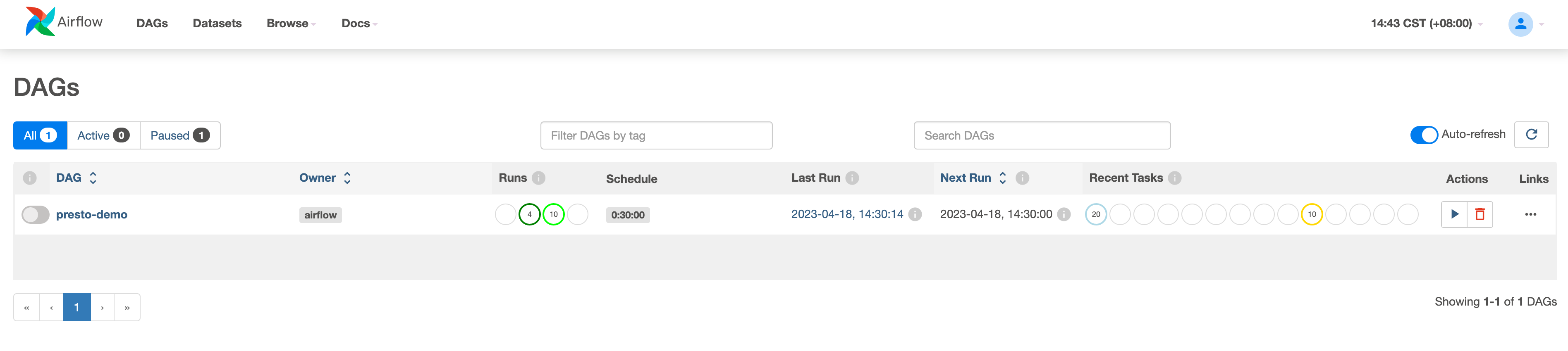
Task: Click the info icon beside Runs header
Action: click(538, 178)
